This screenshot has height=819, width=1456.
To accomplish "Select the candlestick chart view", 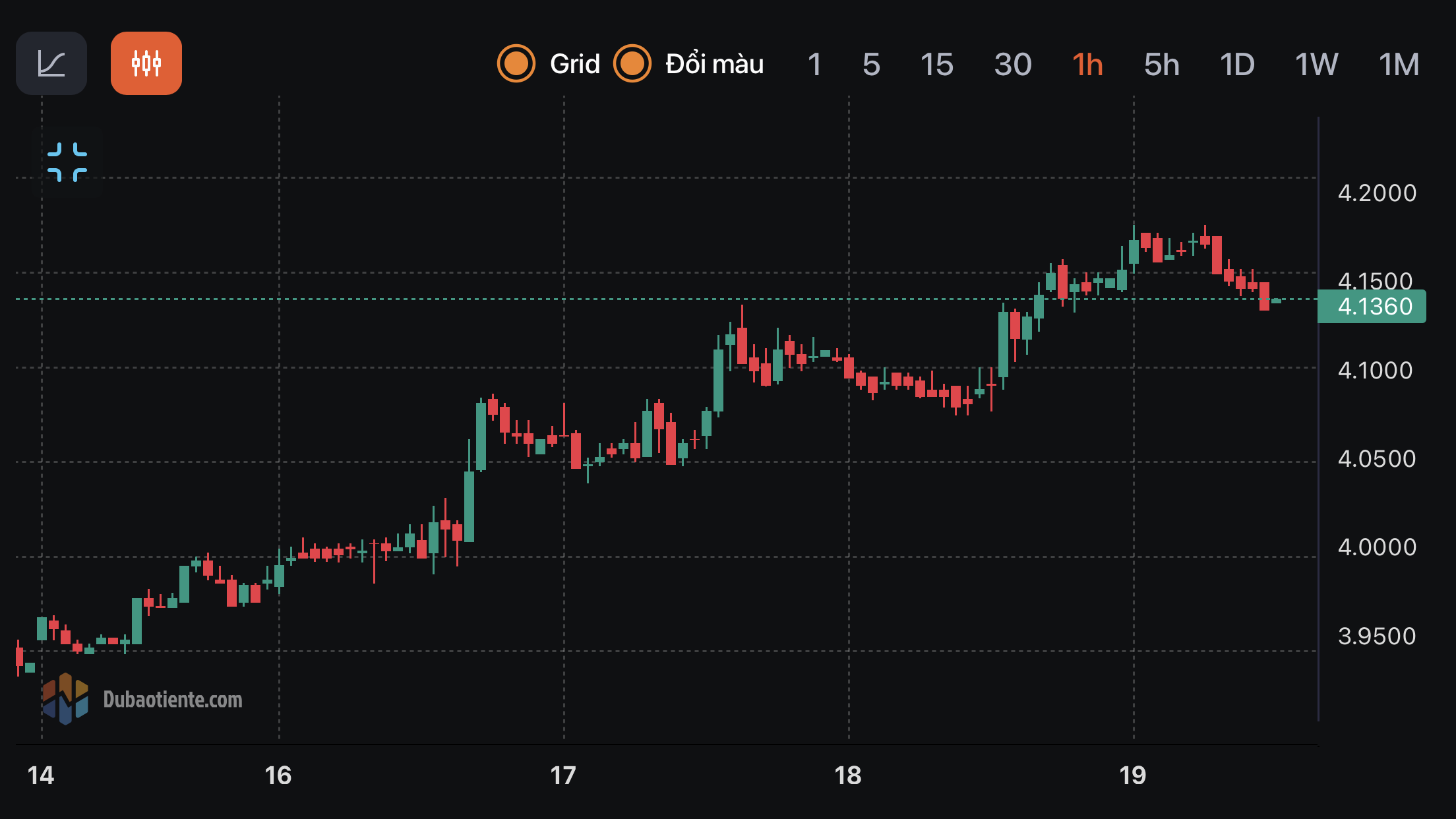I will (146, 63).
